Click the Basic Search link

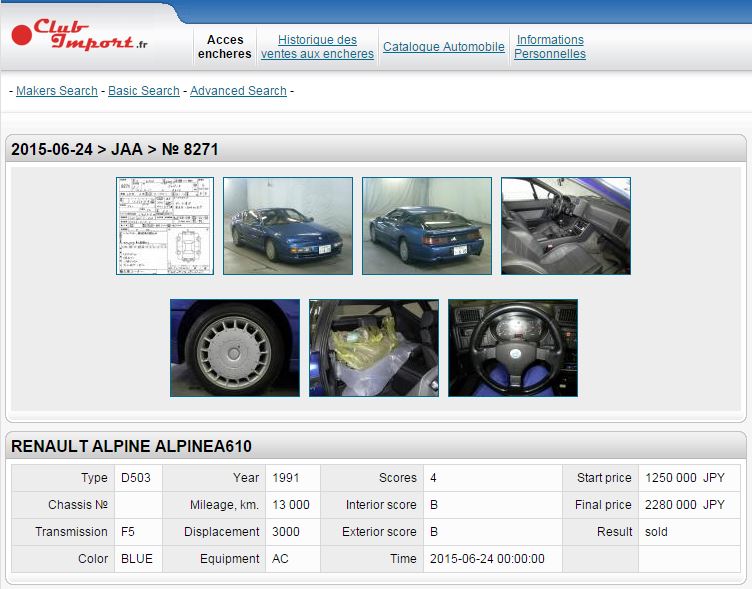pos(144,91)
